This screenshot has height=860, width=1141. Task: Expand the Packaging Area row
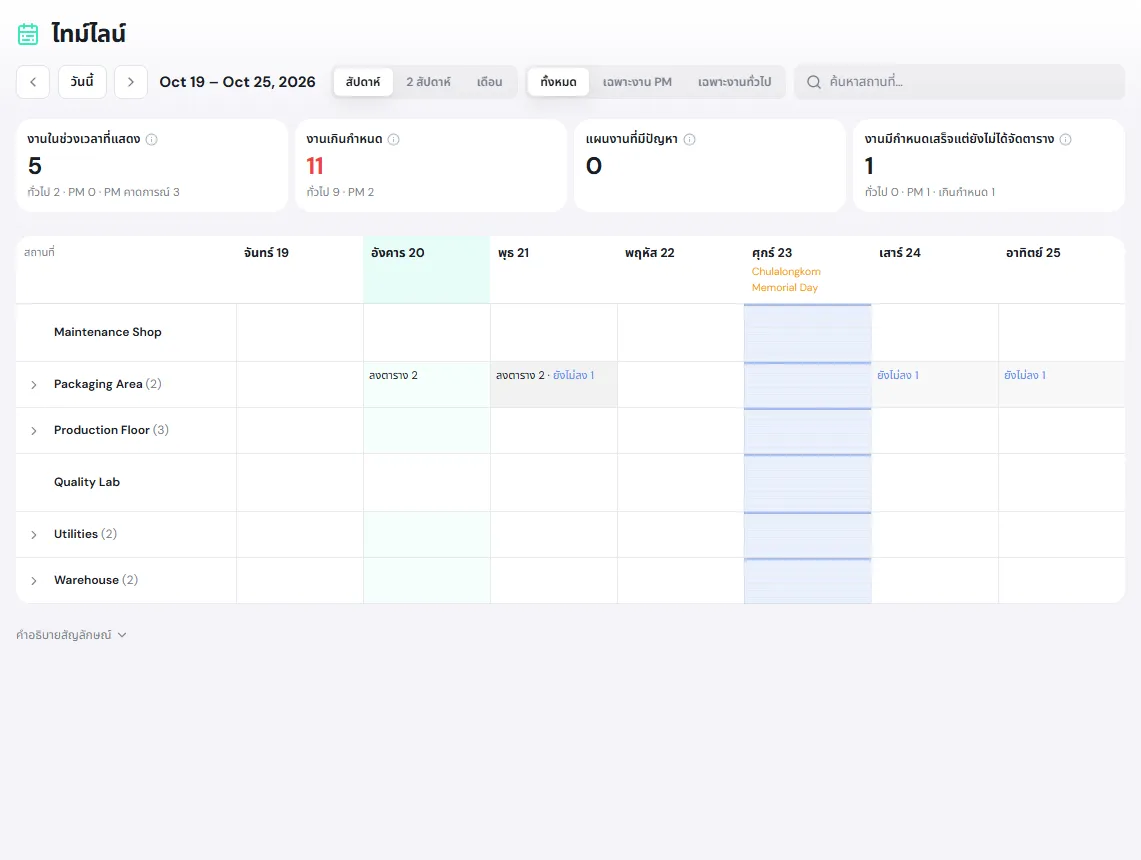33,385
